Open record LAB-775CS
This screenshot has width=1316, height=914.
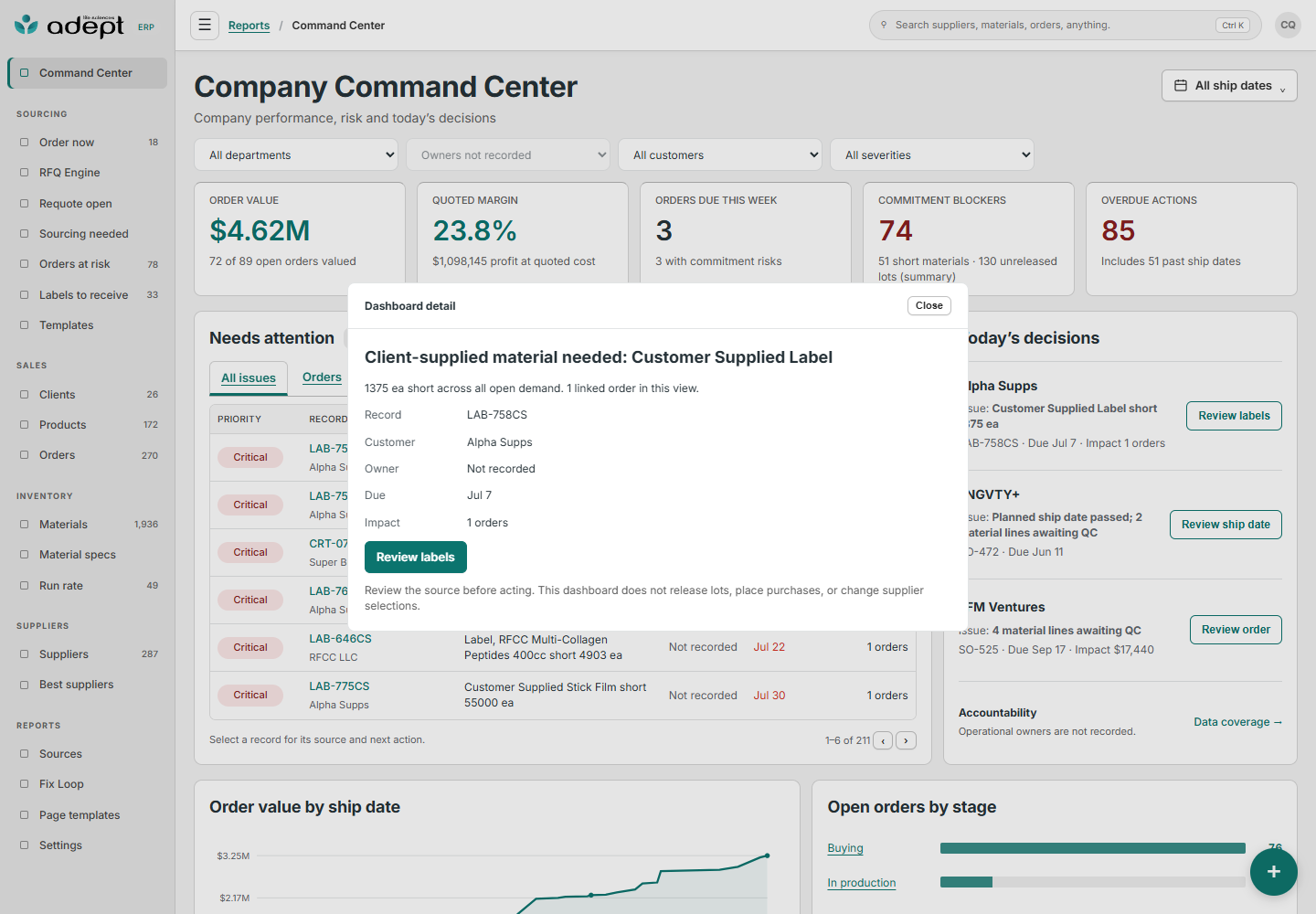339,686
